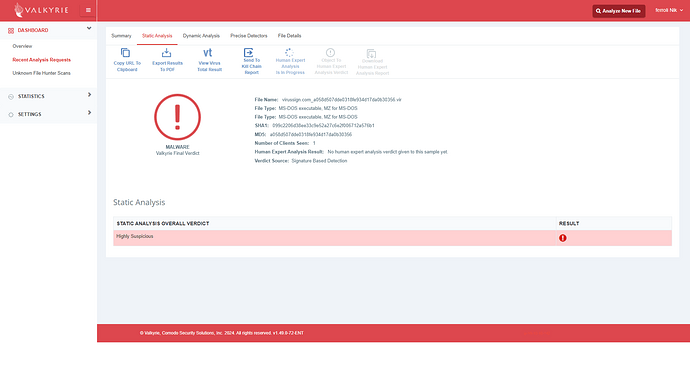Toggle the hamburger sidebar menu button
The height and width of the screenshot is (388, 690).
[88, 10]
